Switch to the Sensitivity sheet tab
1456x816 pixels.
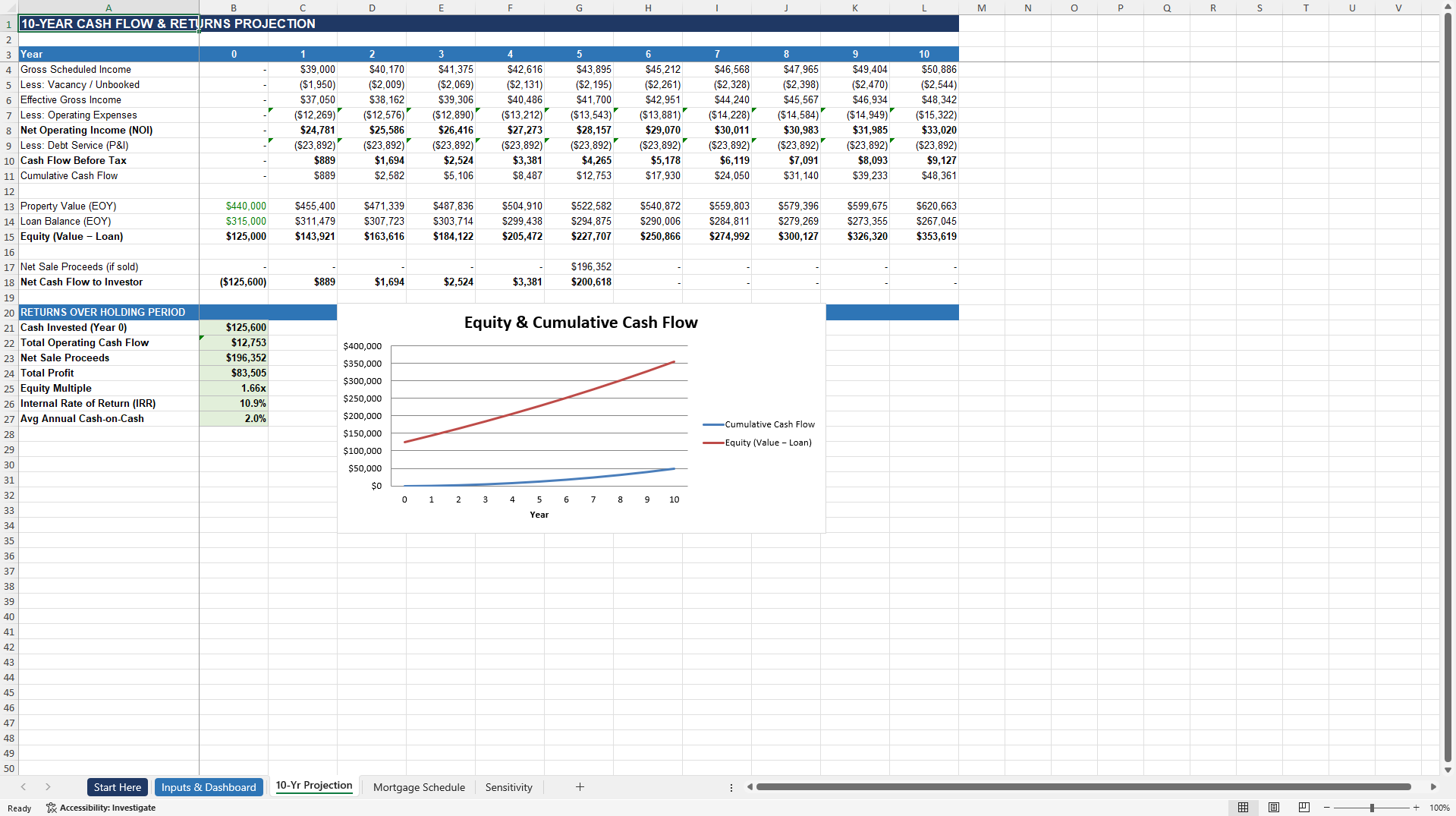click(508, 787)
